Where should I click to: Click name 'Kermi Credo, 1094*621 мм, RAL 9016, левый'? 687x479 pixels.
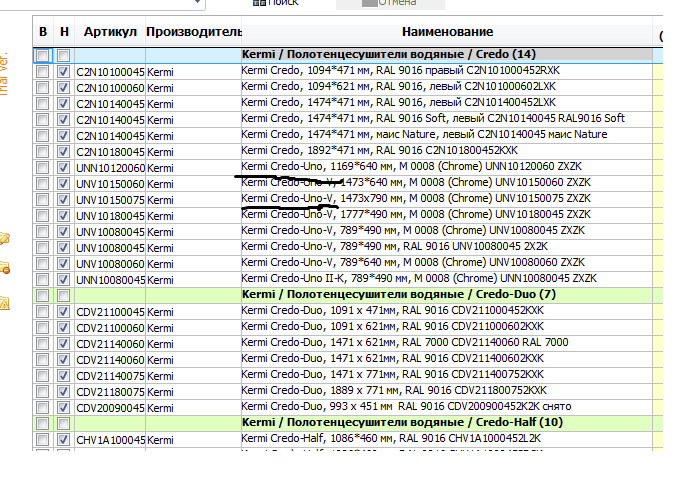[398, 86]
